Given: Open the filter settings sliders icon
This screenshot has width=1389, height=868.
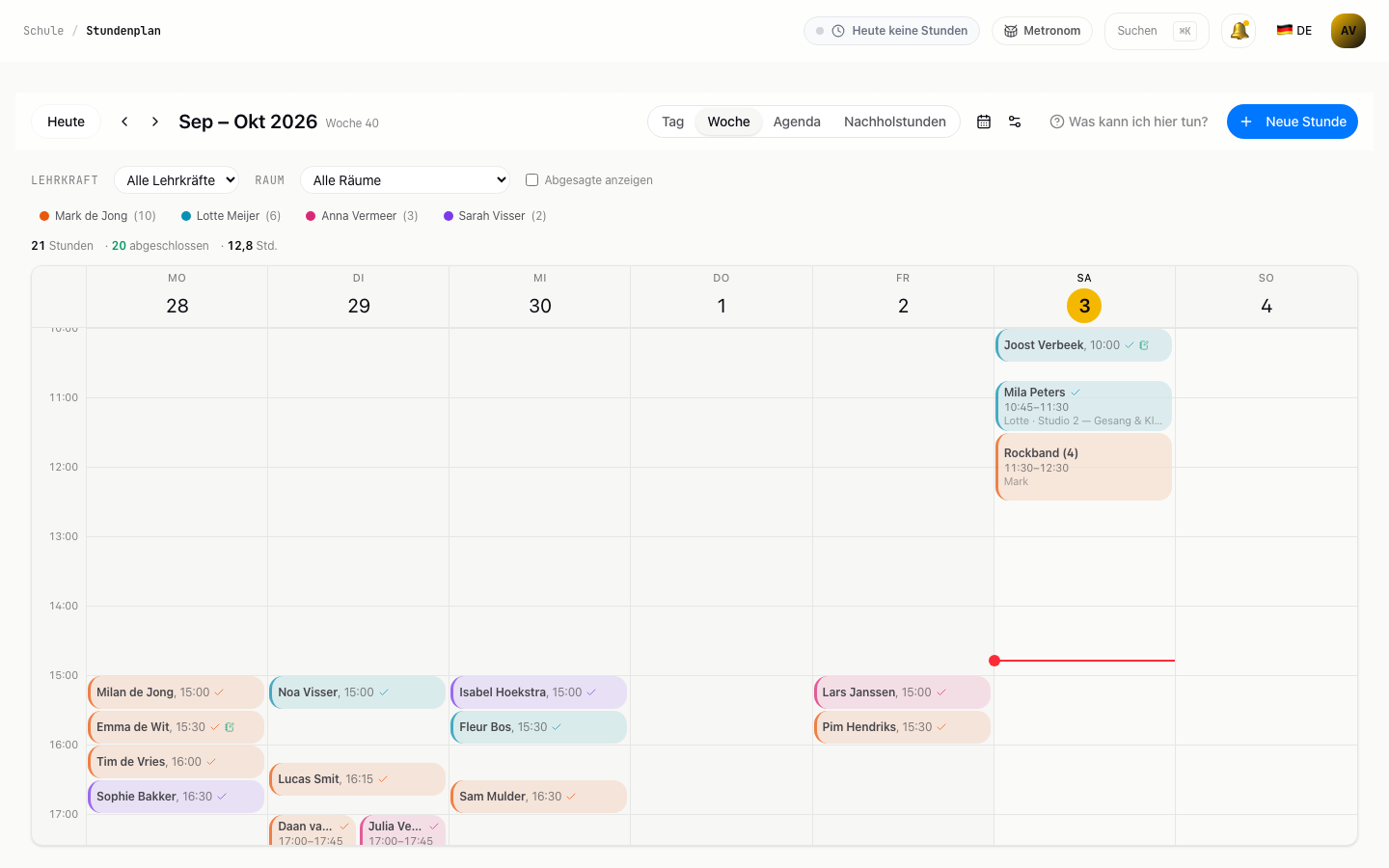Looking at the screenshot, I should coord(1015,122).
